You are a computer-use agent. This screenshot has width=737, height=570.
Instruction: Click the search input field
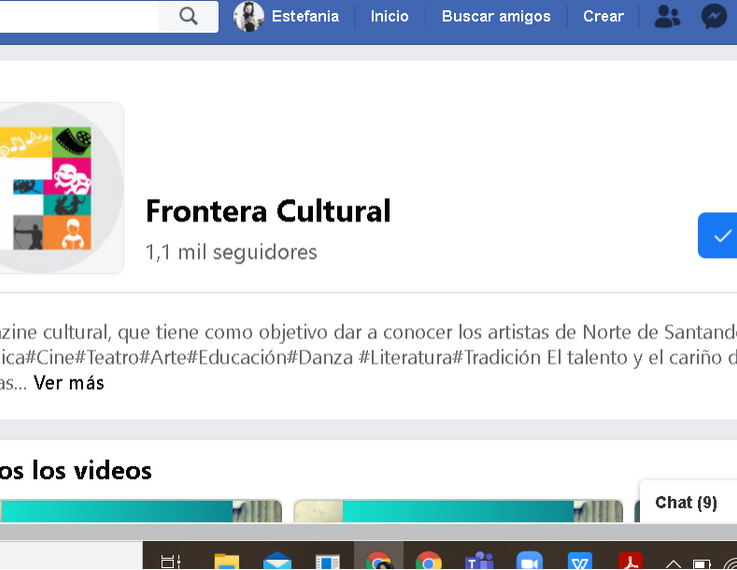coord(79,16)
